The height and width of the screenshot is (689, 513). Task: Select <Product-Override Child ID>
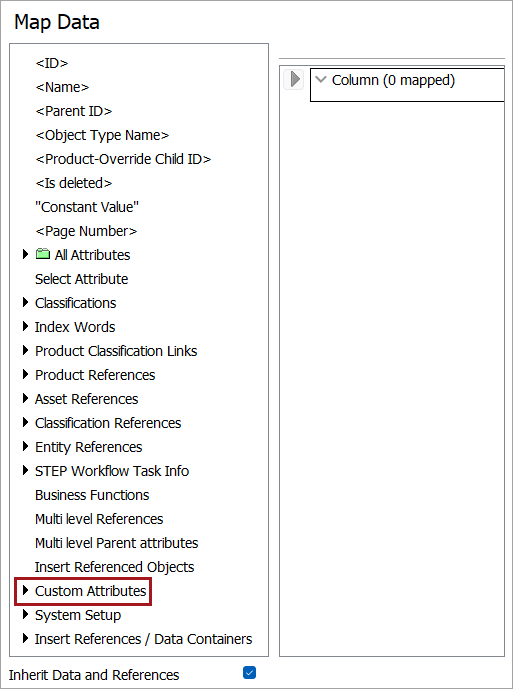tap(123, 159)
